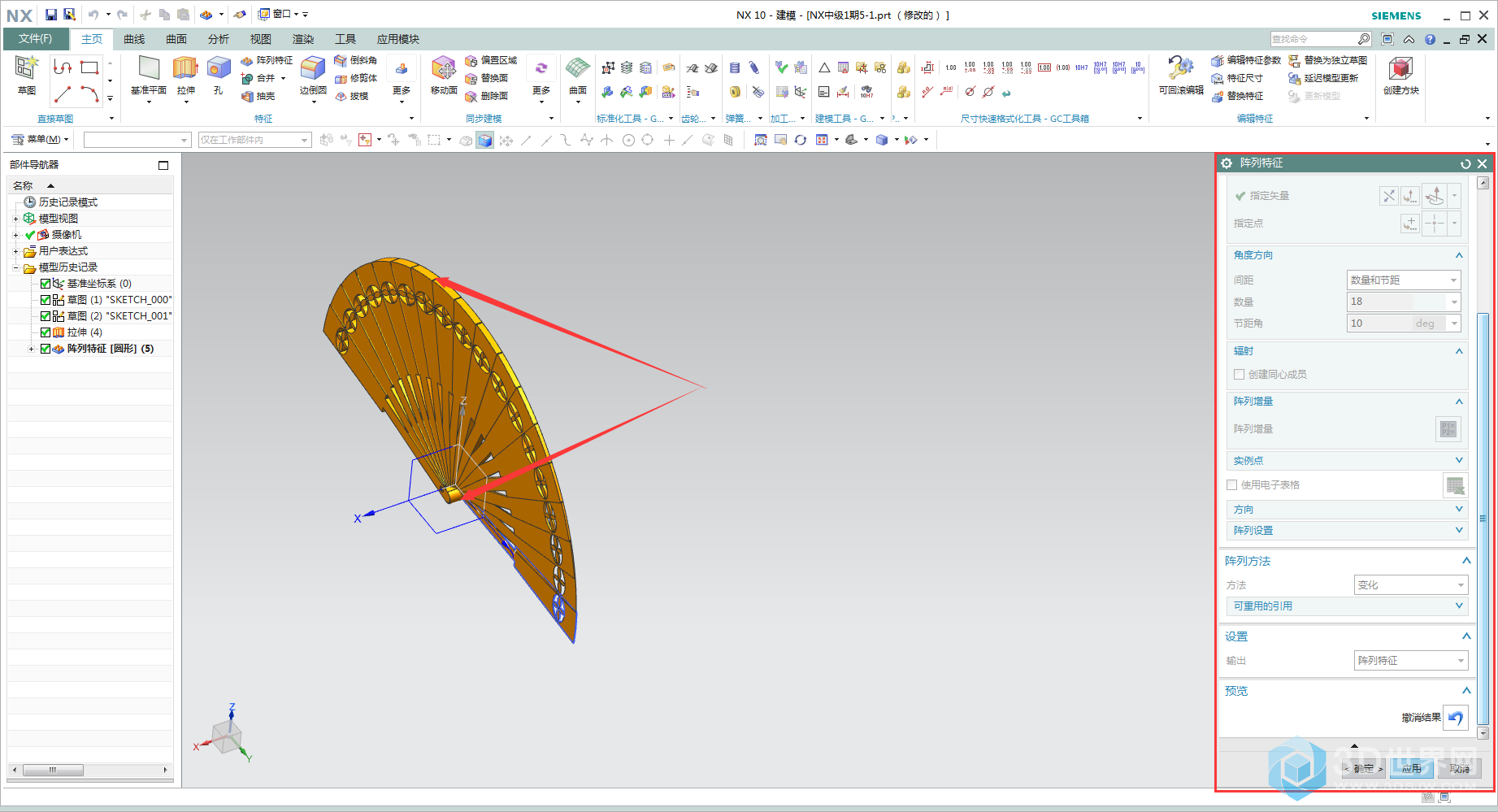Click the dialog vertical scrollbar
Screen dimensions: 1498x812
(1483, 518)
